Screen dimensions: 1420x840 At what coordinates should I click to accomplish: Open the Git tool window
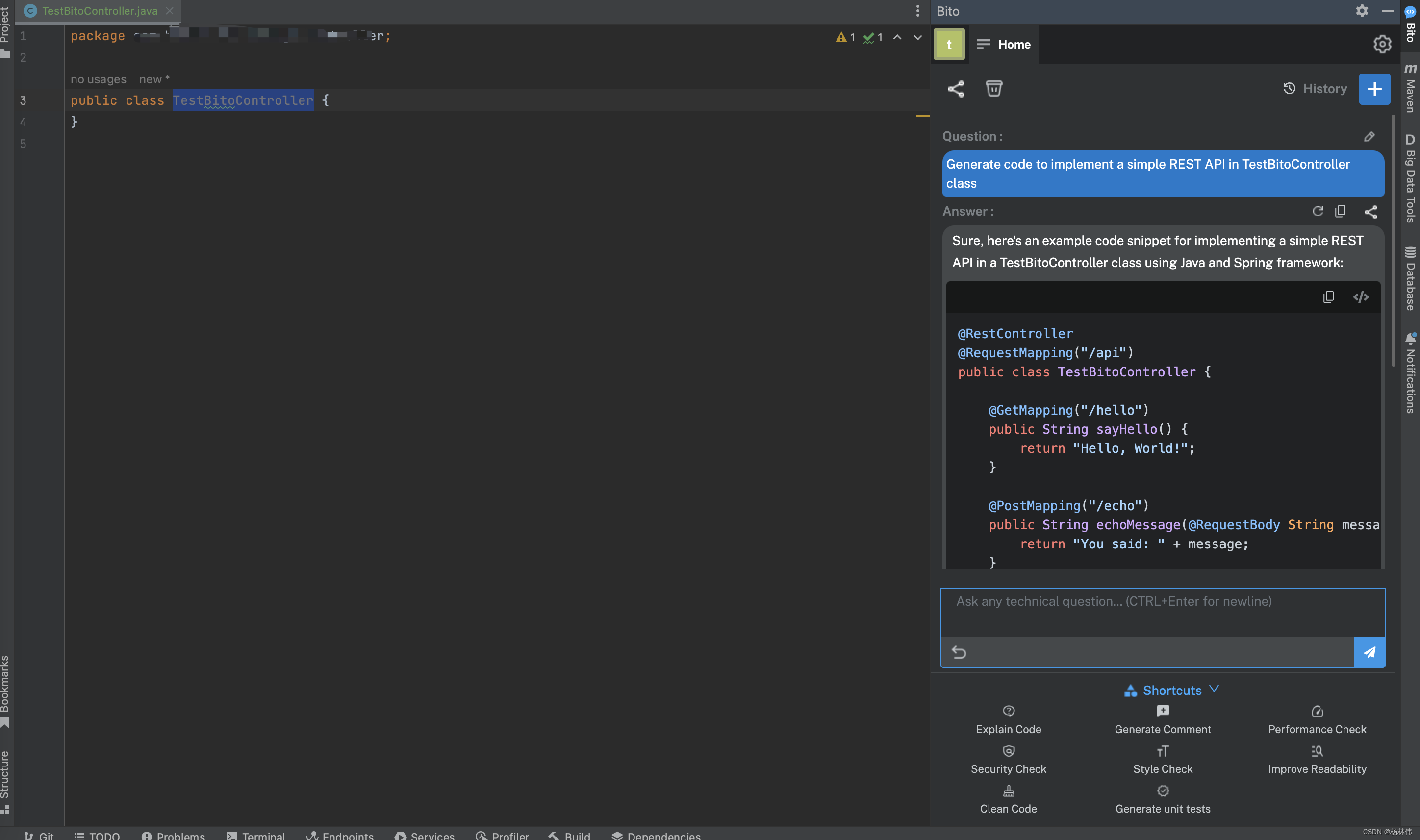39,836
